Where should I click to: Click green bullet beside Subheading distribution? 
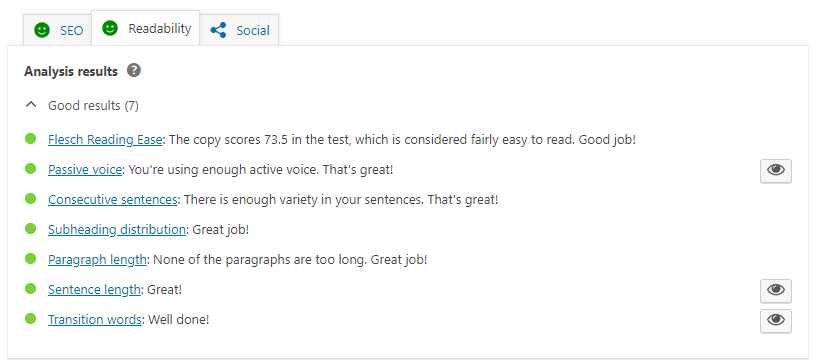click(x=30, y=228)
